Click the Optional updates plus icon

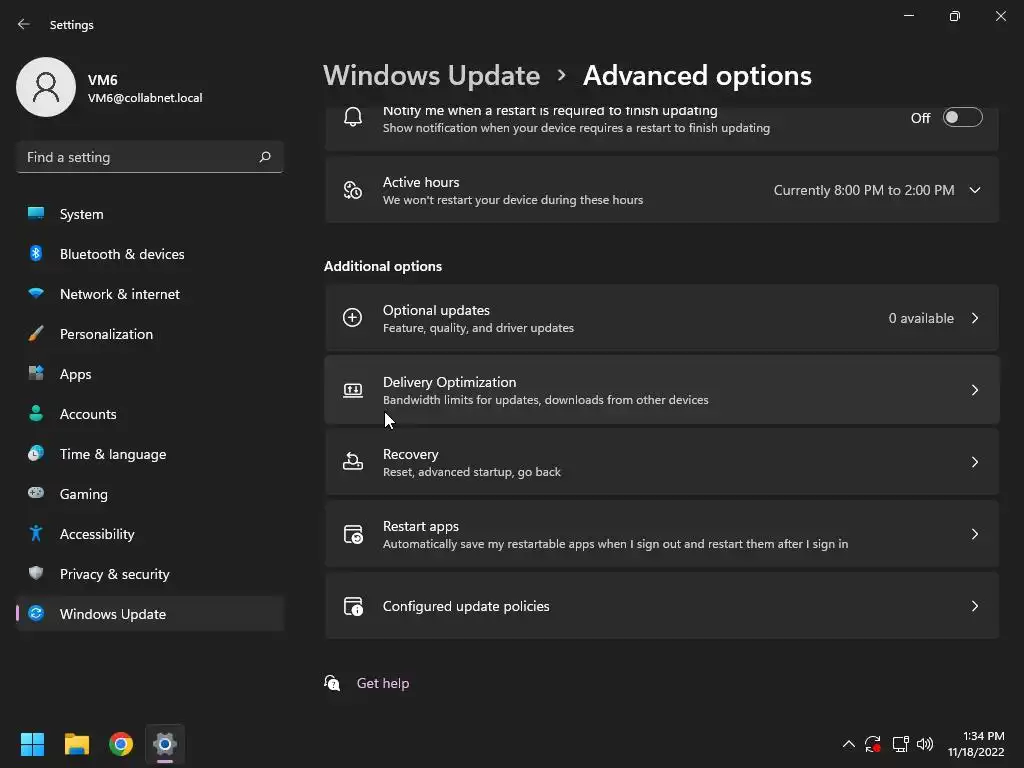tap(353, 318)
